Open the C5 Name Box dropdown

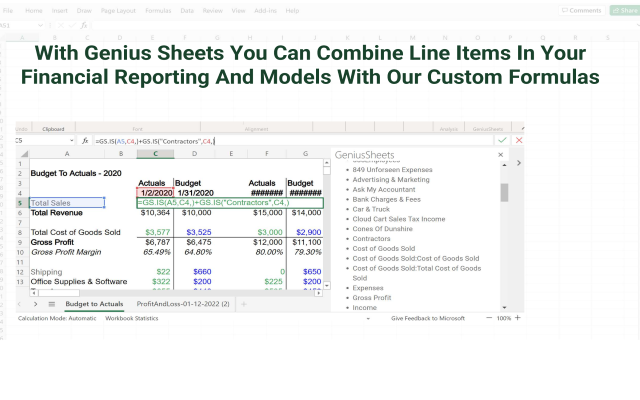point(71,141)
